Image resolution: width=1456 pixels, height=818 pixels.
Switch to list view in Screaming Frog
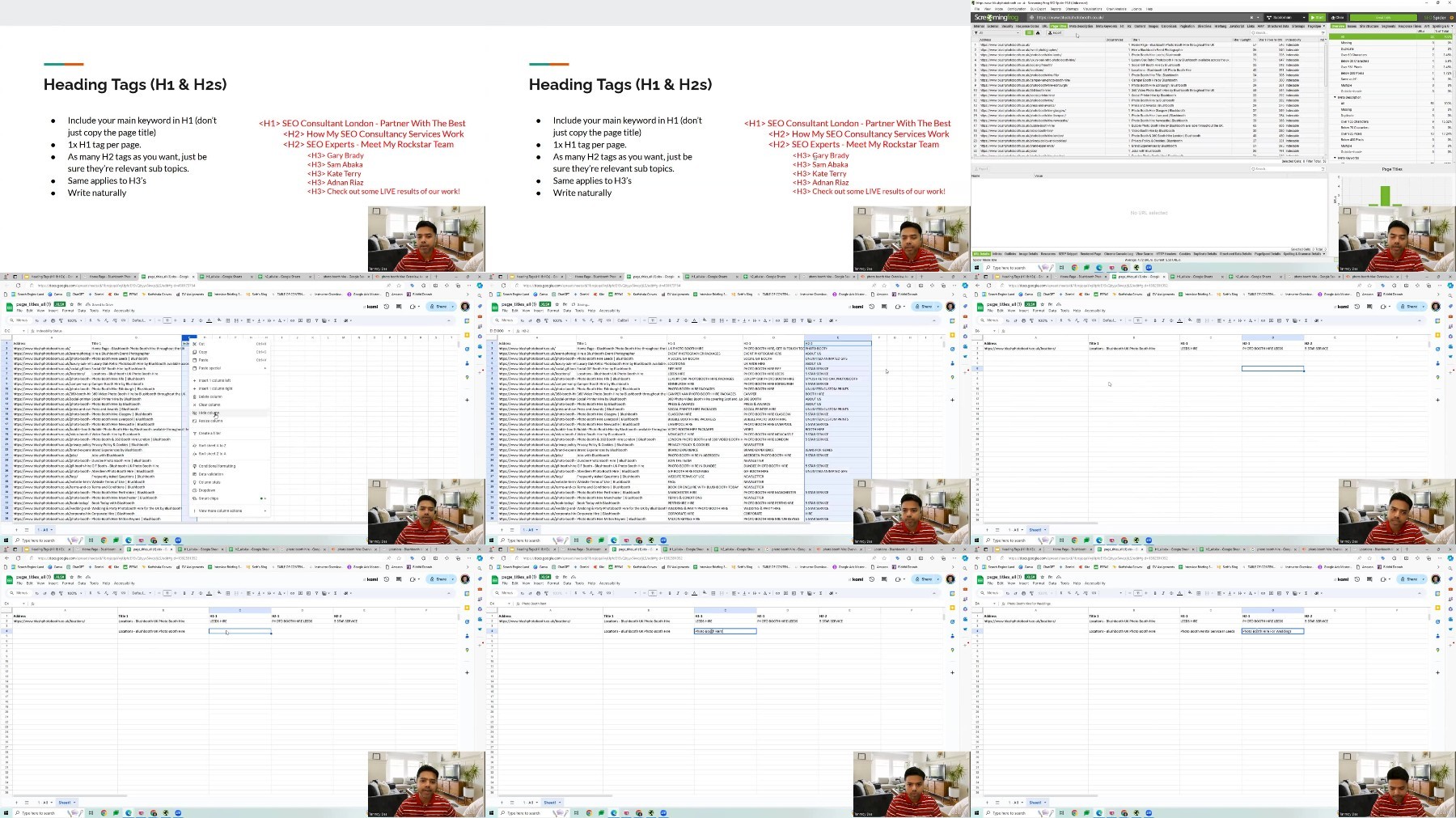[1030, 33]
